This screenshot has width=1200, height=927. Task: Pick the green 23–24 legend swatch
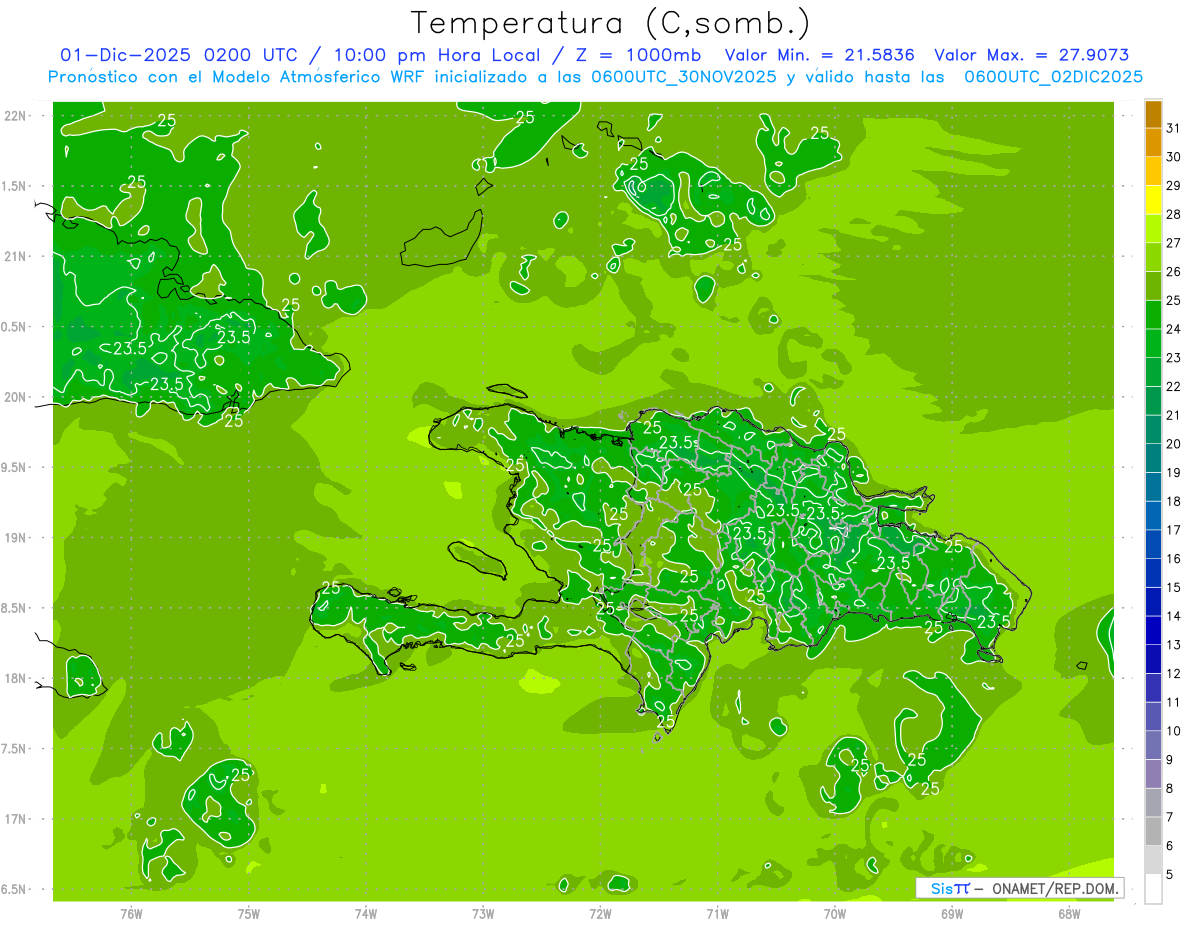[x=1153, y=343]
